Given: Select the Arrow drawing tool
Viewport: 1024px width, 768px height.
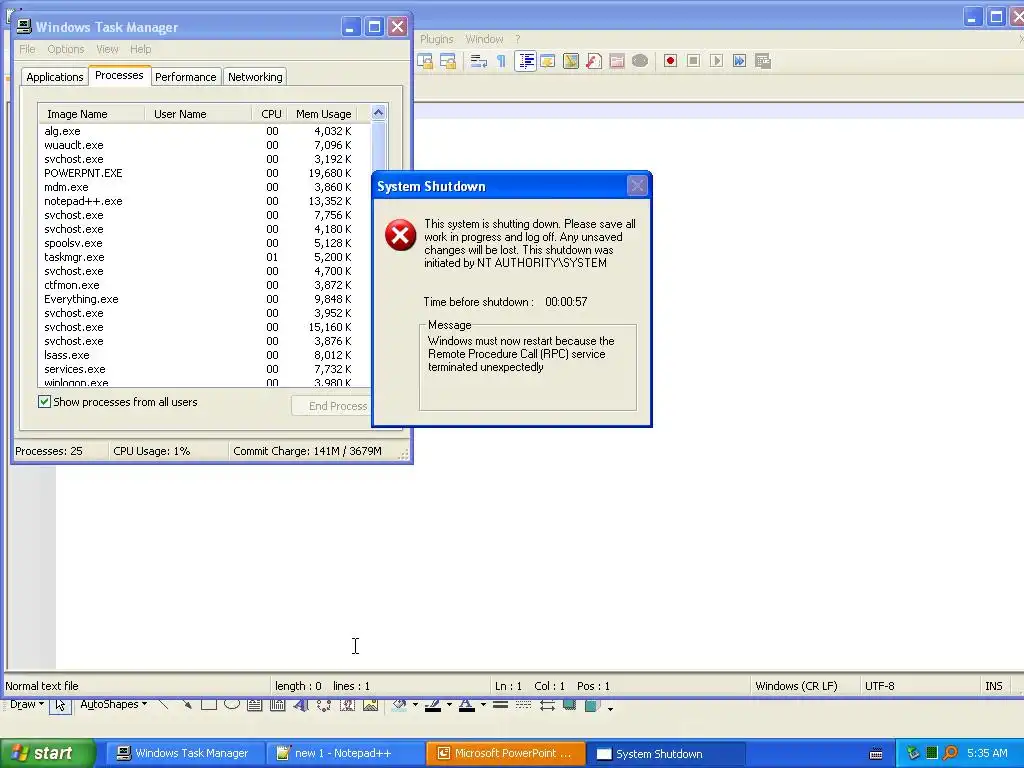Looking at the screenshot, I should [x=187, y=704].
